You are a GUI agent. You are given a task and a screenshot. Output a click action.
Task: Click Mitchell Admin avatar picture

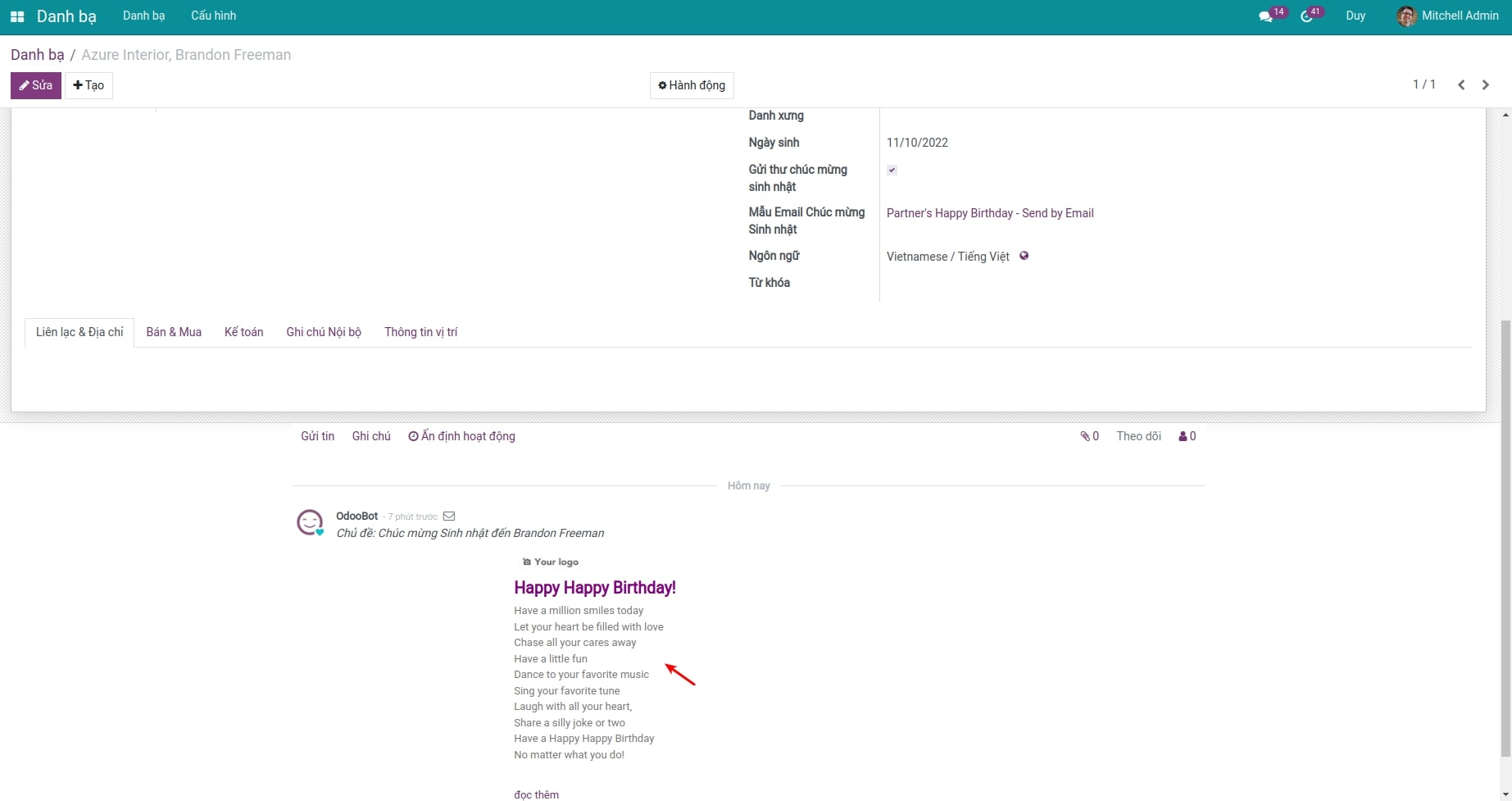[x=1406, y=16]
